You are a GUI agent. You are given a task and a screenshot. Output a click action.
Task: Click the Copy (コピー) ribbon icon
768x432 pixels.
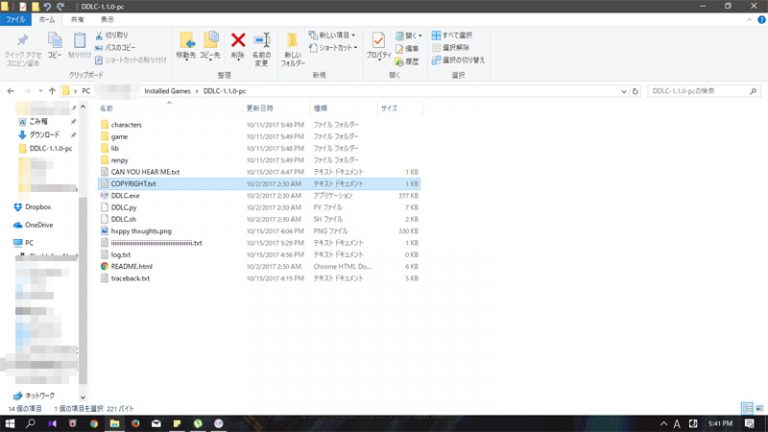[54, 40]
